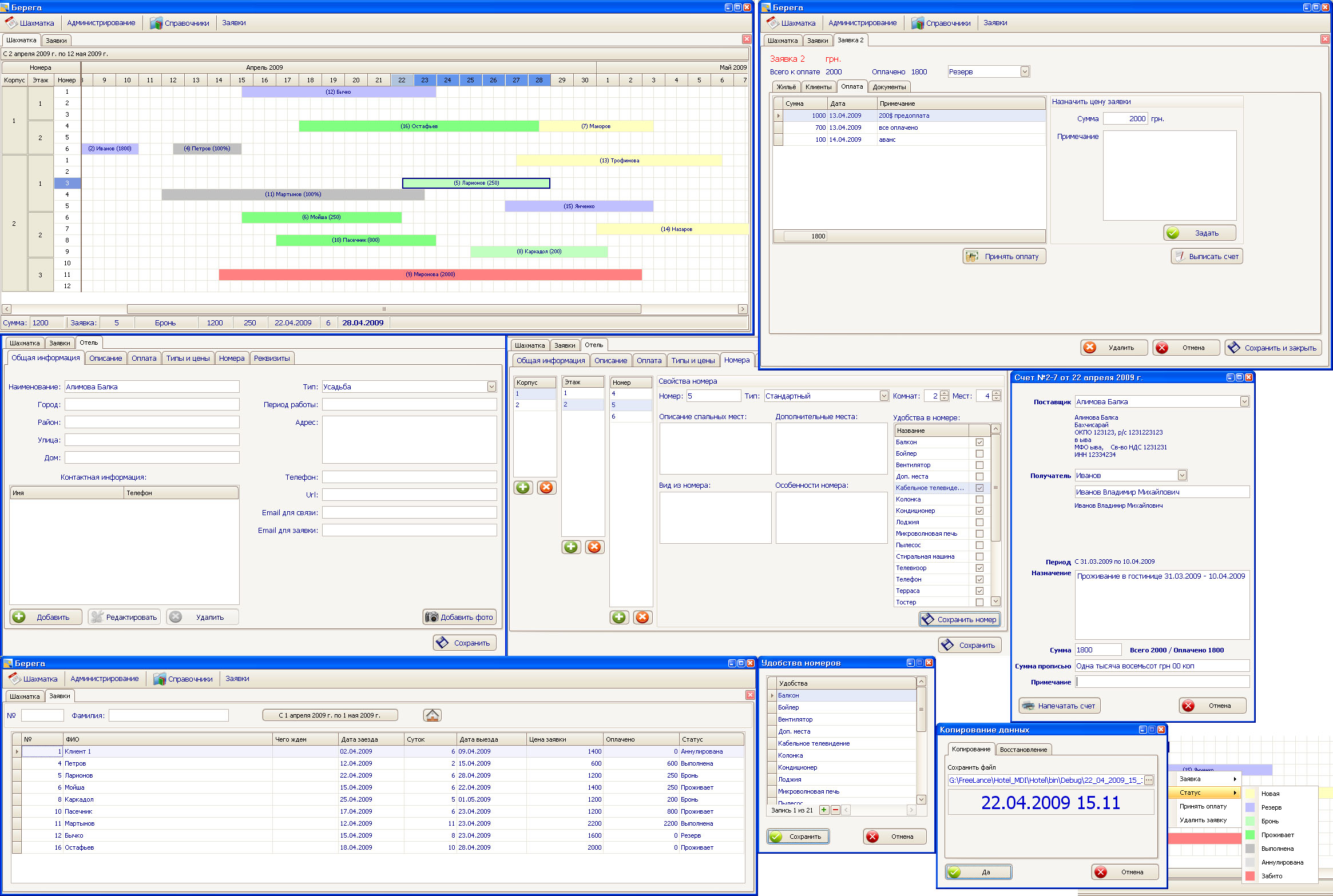1333x896 pixels.
Task: Click the Выписать счет button
Action: pos(1207,257)
